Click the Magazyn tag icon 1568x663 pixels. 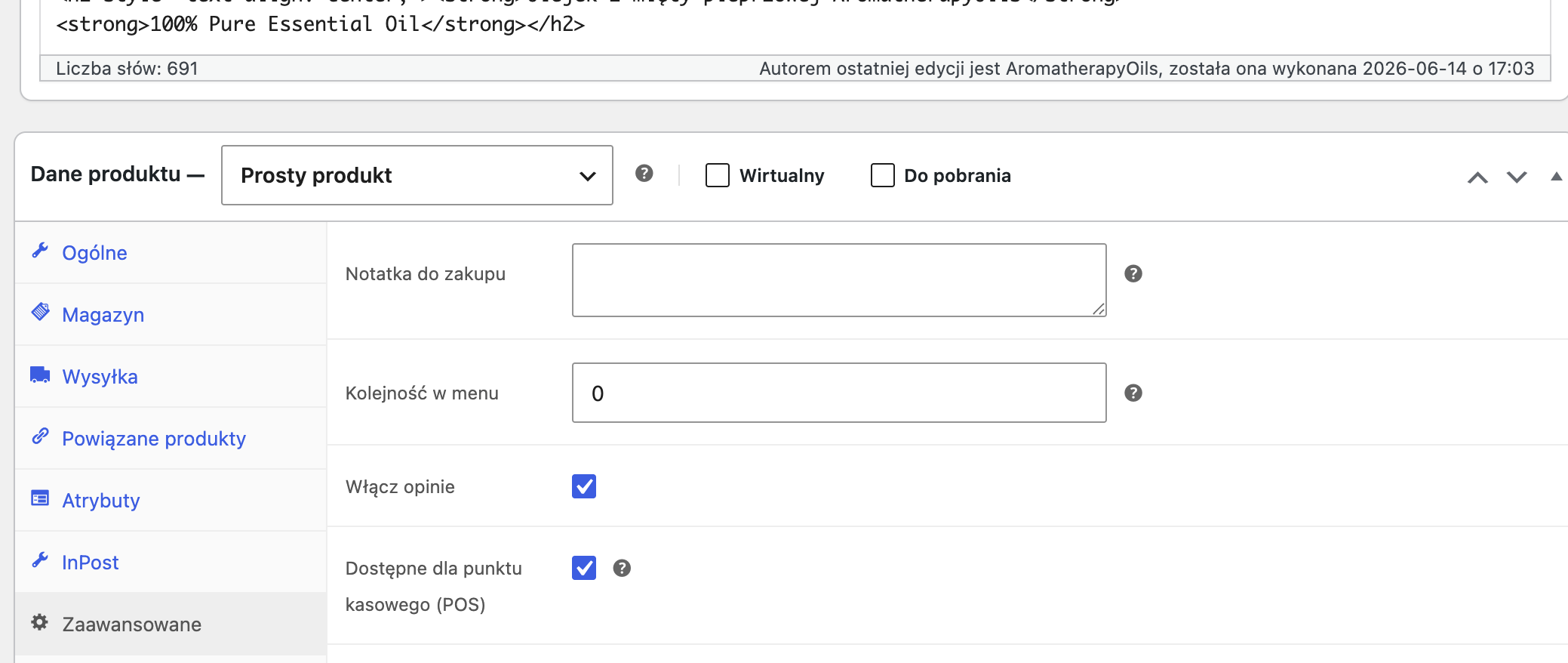(x=40, y=312)
